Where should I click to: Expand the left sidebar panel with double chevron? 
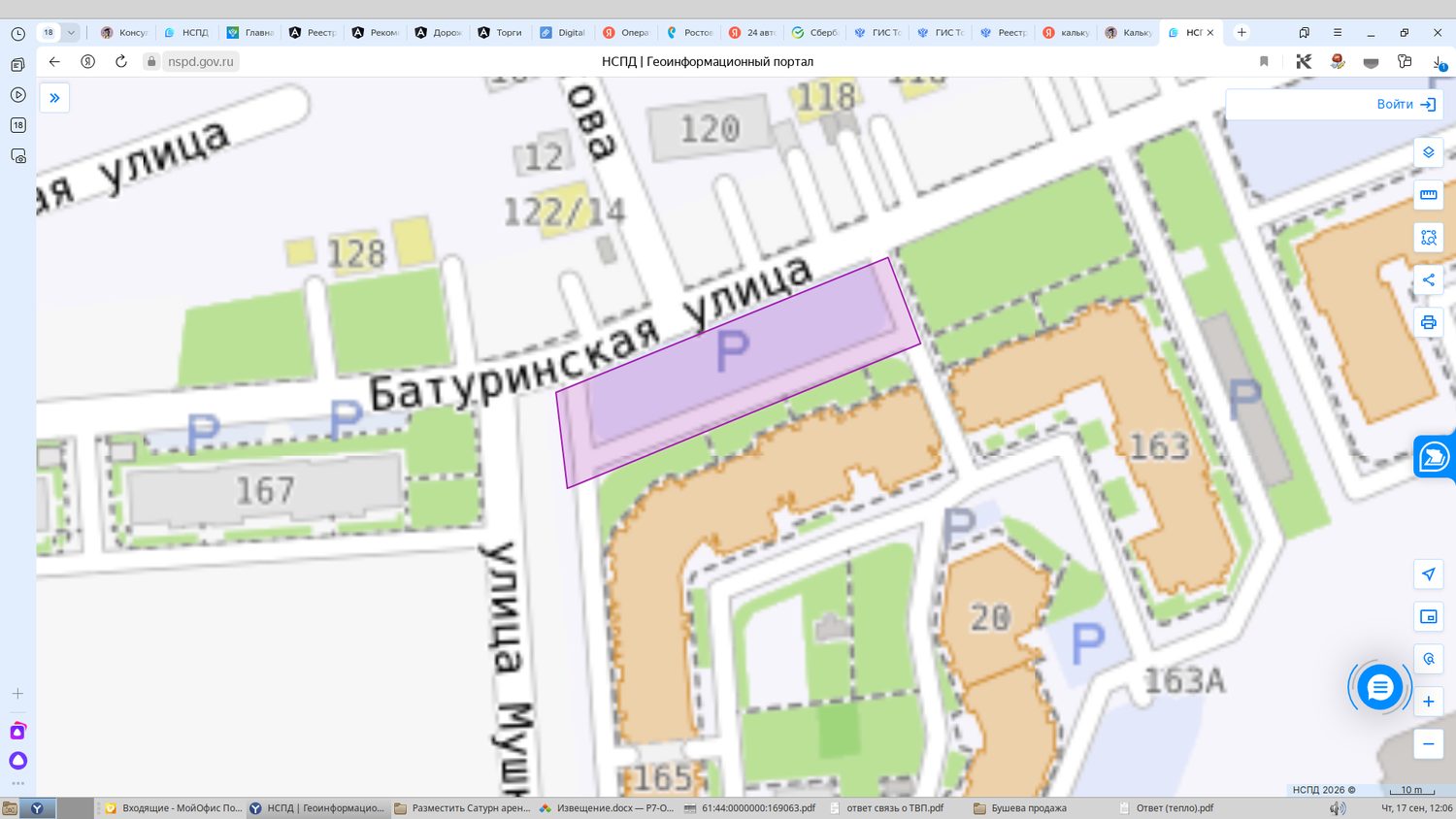click(54, 98)
